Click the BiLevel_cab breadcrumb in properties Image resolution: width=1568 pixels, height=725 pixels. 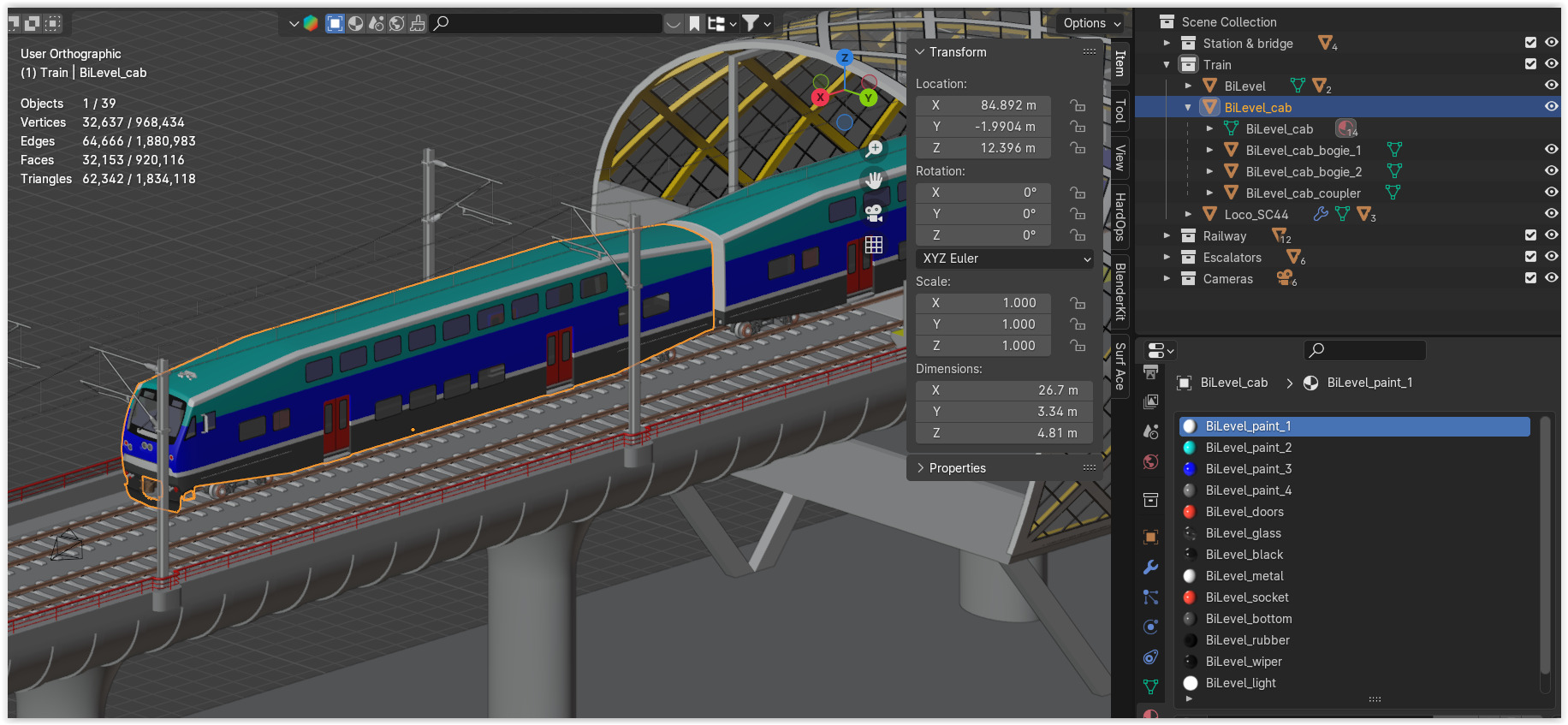click(1233, 383)
